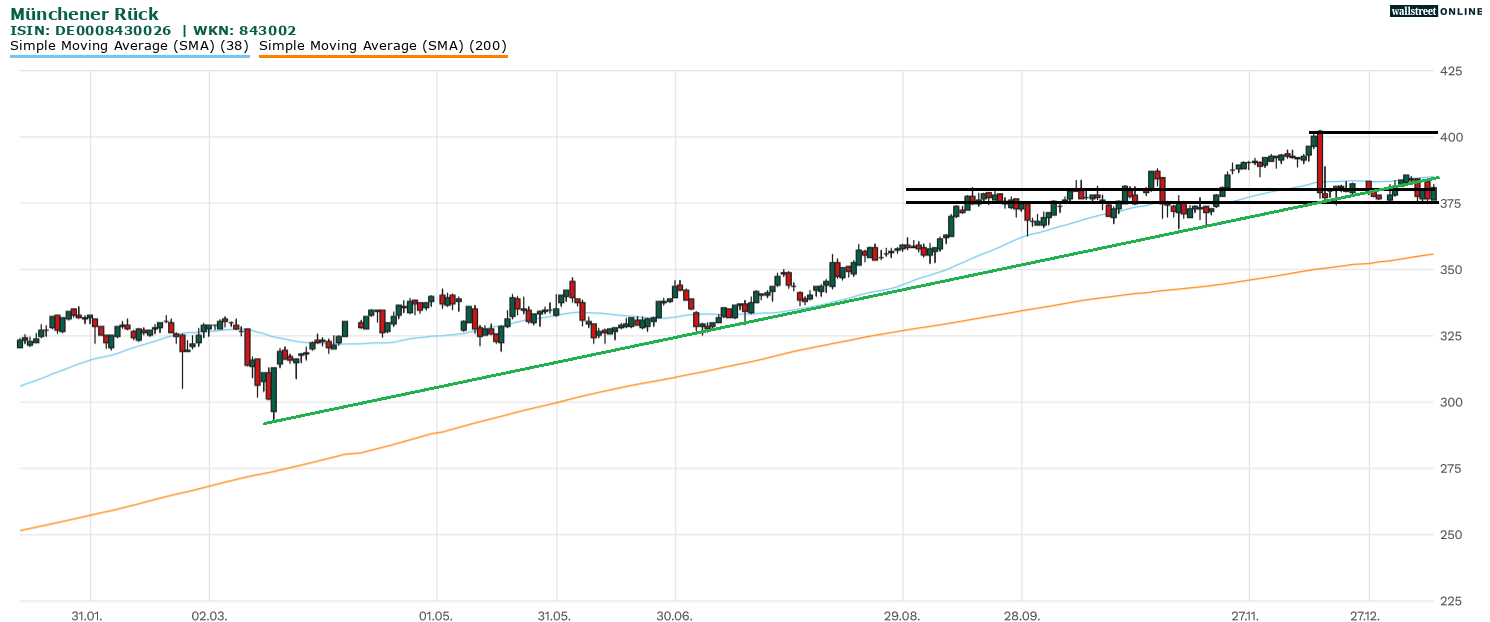The height and width of the screenshot is (622, 1490).
Task: Click the orange line under SMA (200)
Action: (x=383, y=57)
